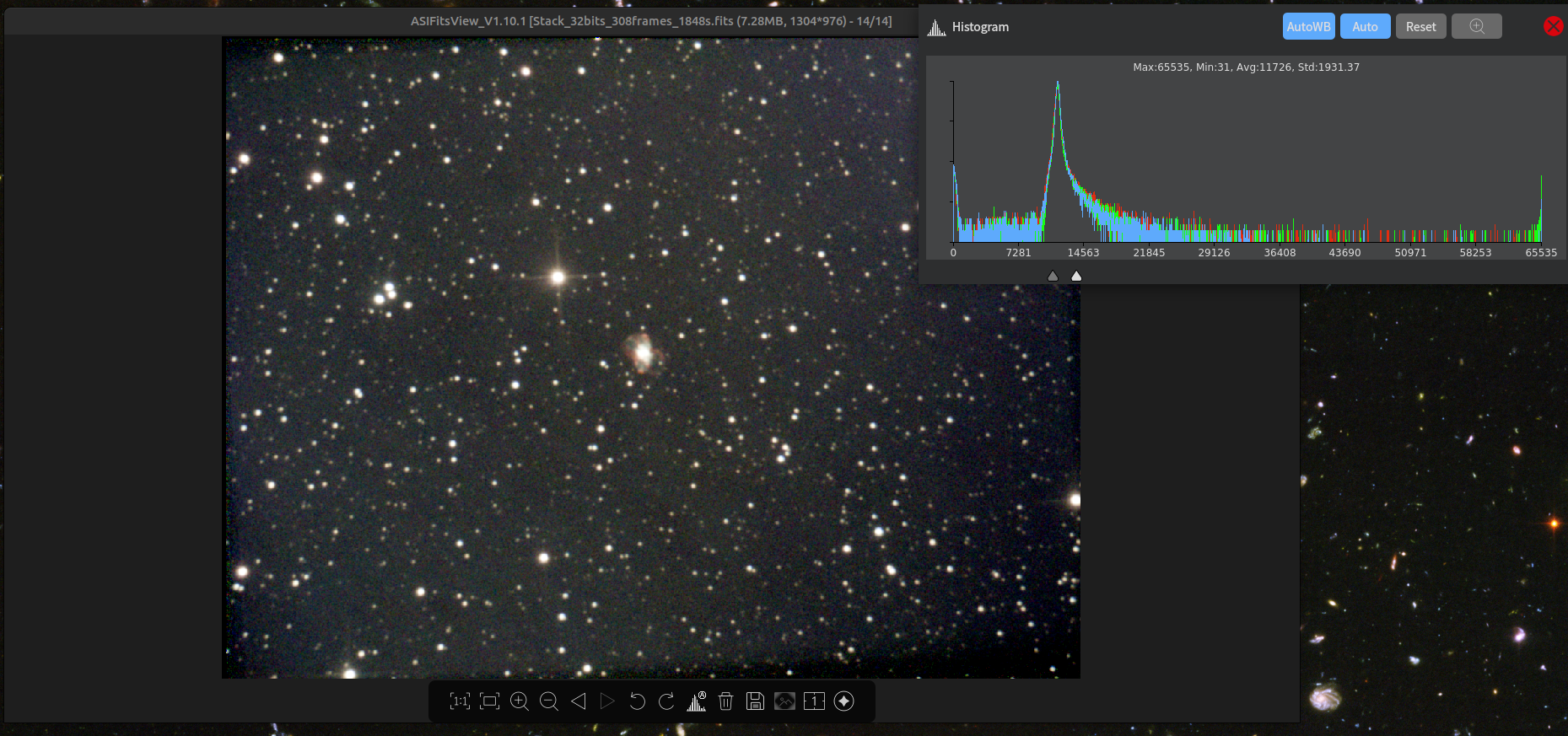This screenshot has height=736, width=1568.
Task: Save the image to disk
Action: (755, 701)
